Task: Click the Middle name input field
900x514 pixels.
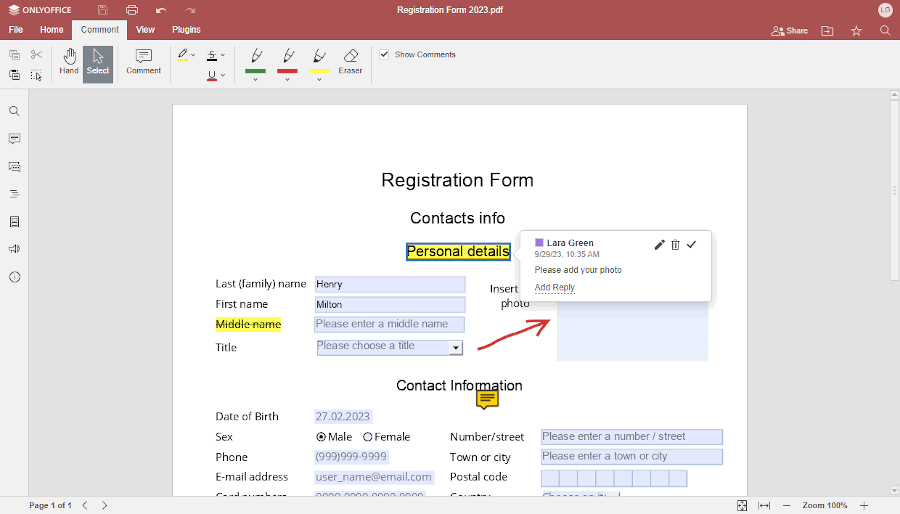Action: pos(389,324)
